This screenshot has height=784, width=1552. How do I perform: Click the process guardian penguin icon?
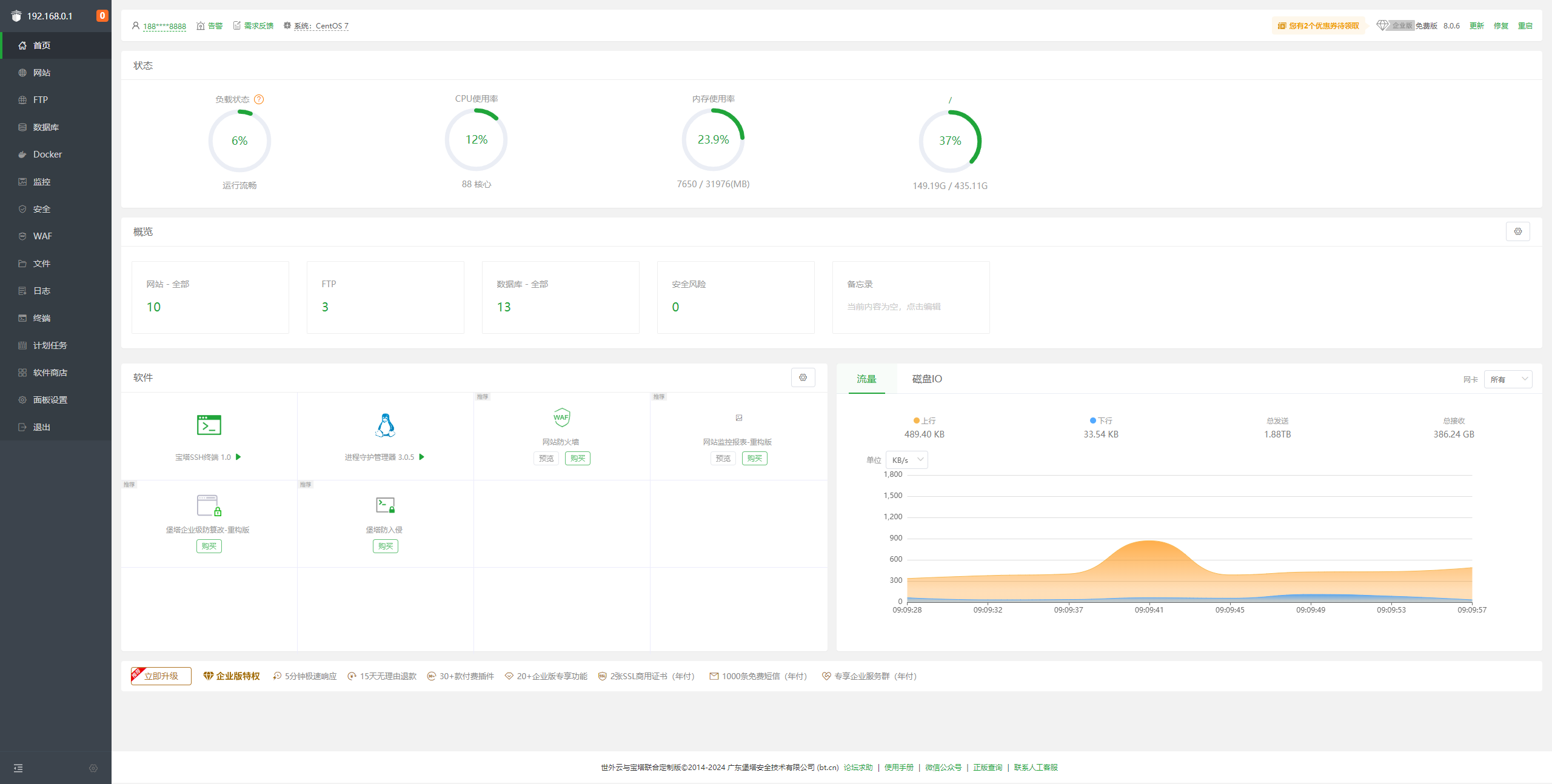coord(385,425)
